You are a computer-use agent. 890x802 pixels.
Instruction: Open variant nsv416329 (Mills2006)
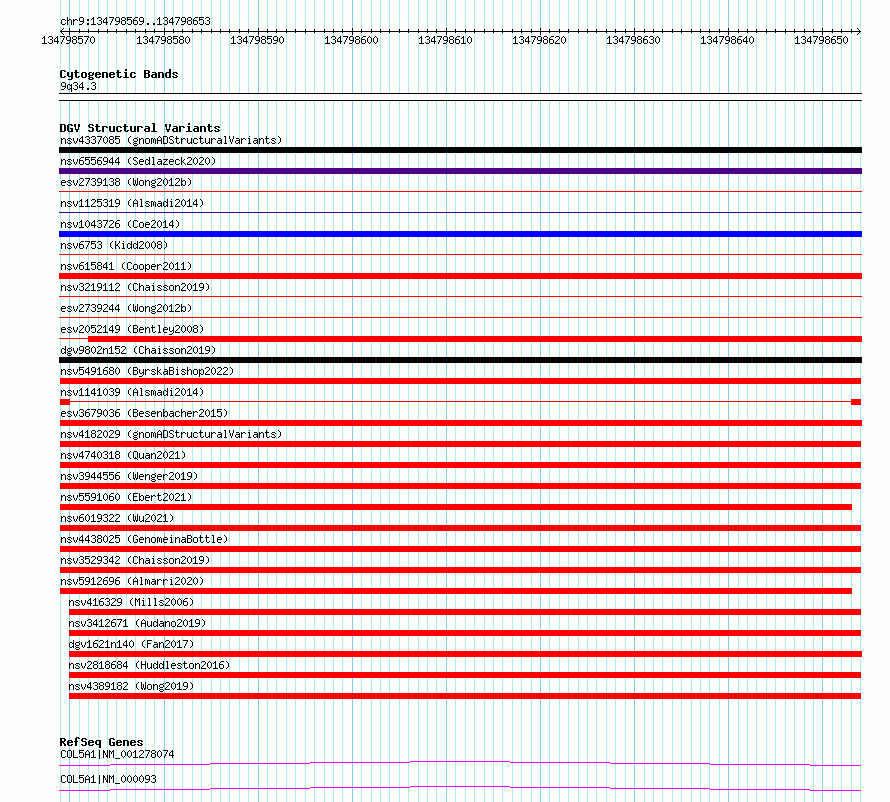(x=131, y=602)
